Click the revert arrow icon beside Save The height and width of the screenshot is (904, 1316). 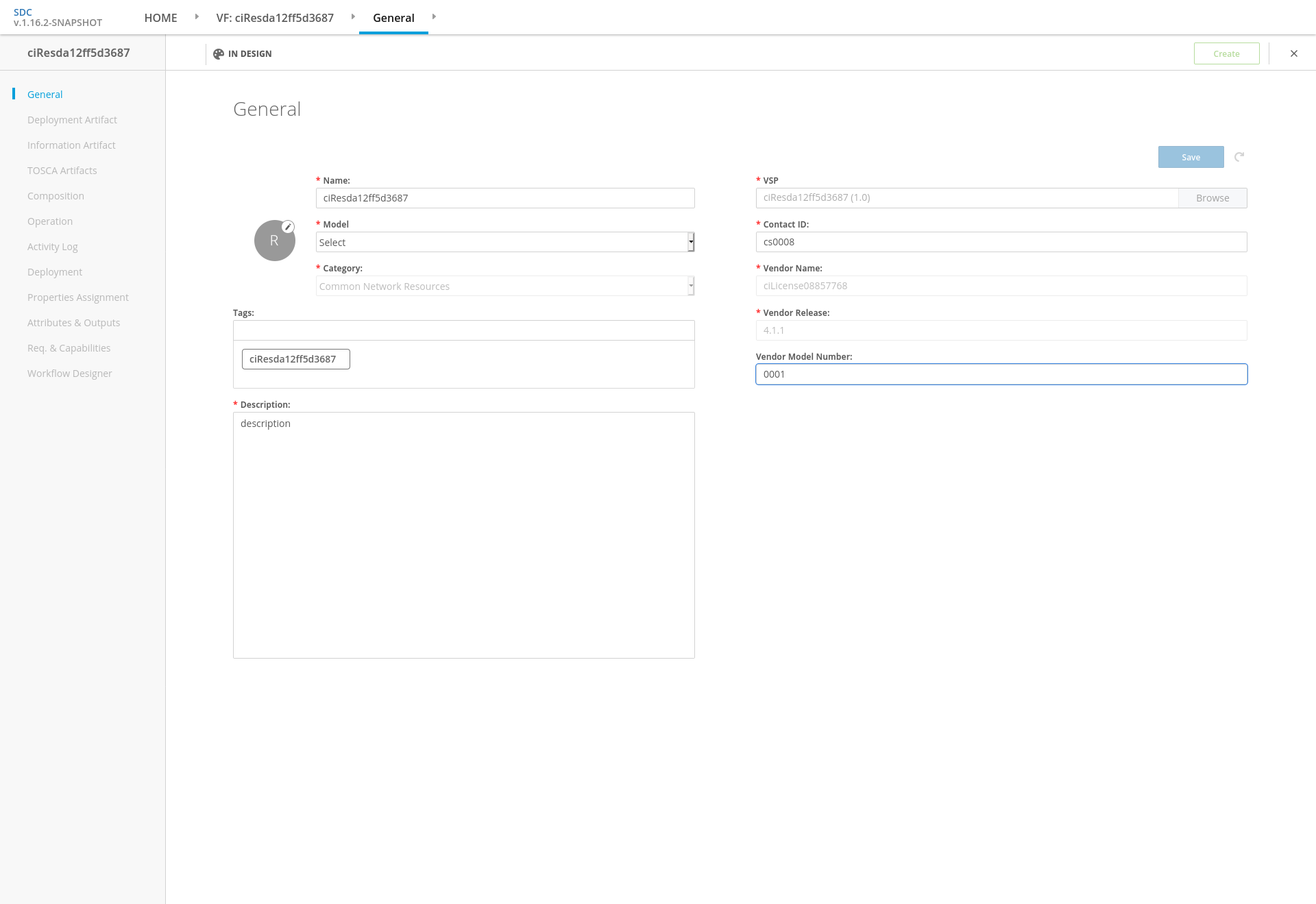(1239, 157)
